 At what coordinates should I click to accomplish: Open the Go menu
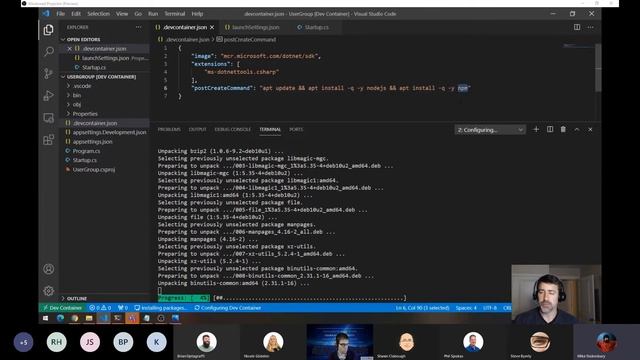(x=138, y=14)
